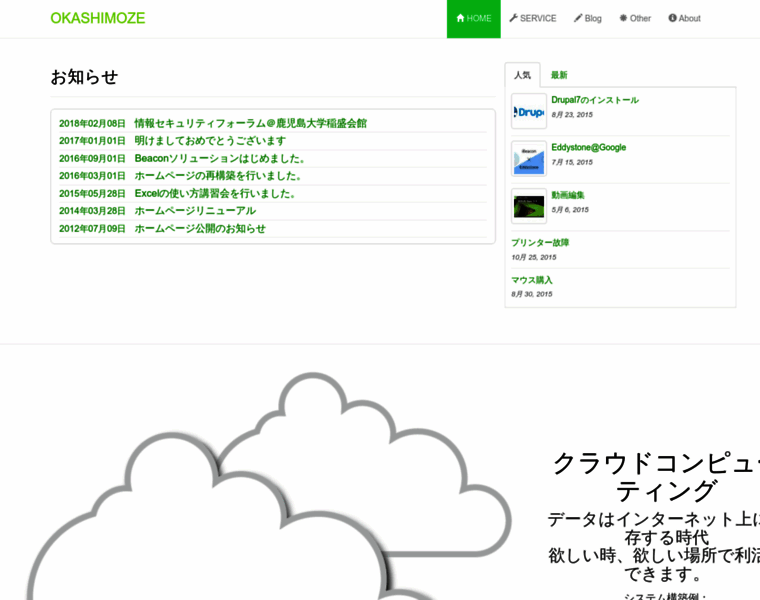Click the date 2014年03月28日
Screen dimensions: 760x600
click(x=92, y=211)
